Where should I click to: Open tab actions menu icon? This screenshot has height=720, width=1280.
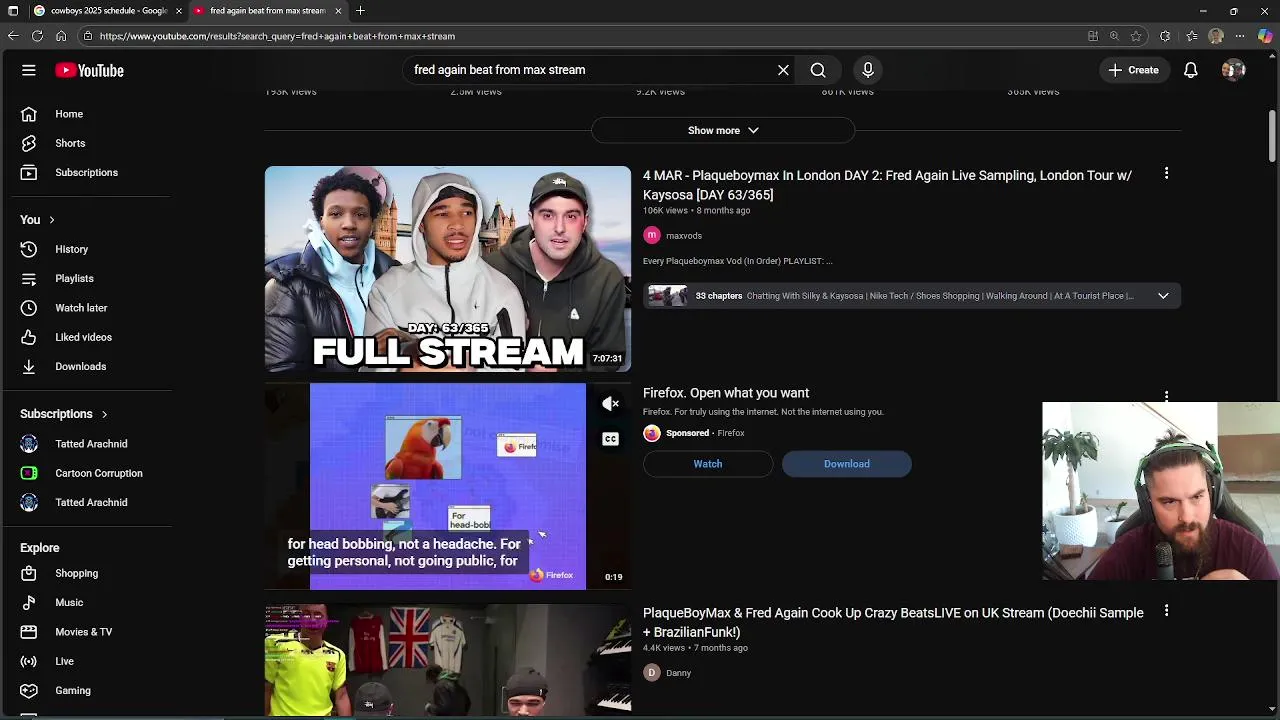click(13, 11)
